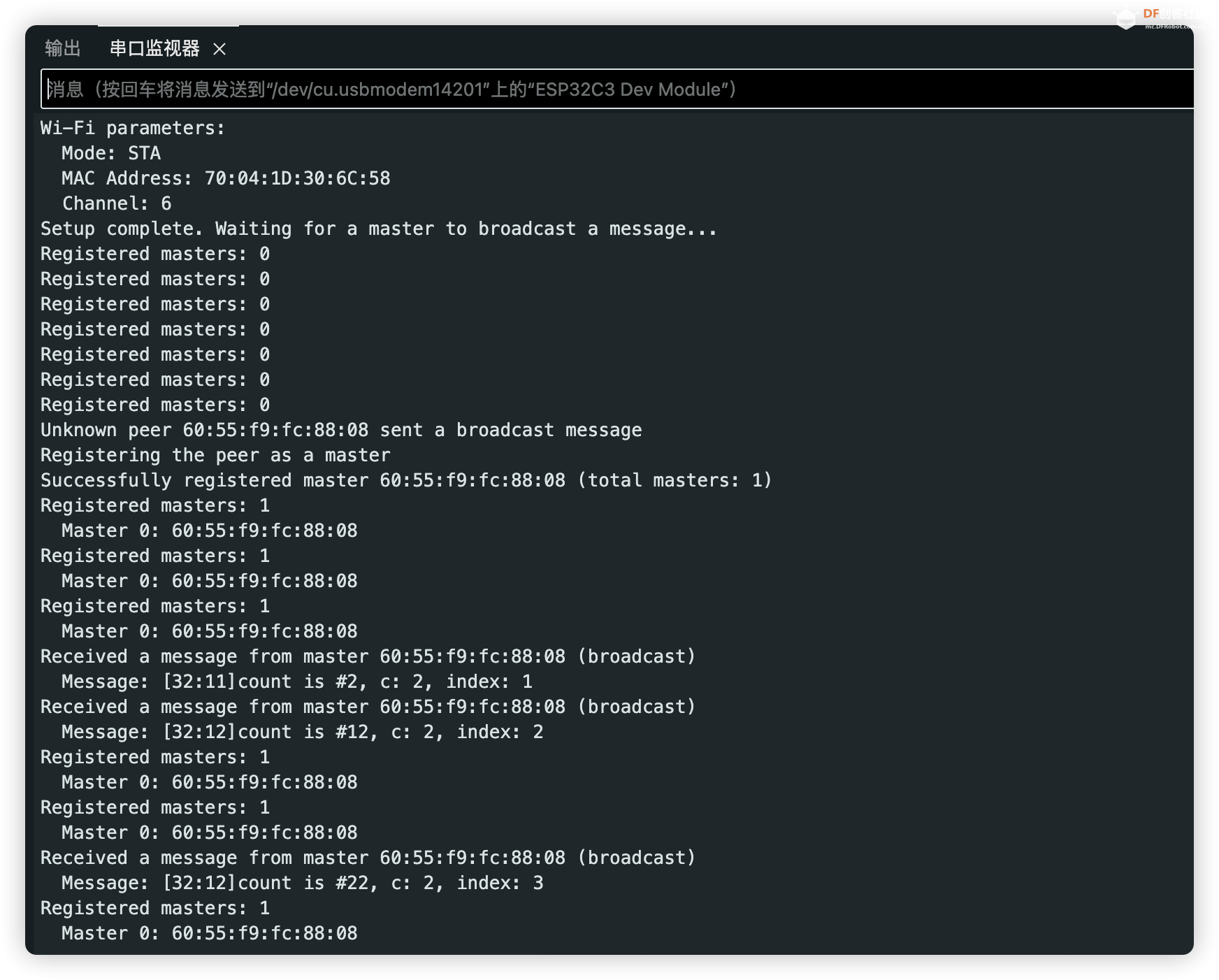Switch to the 输出 tab
This screenshot has height=980, width=1219.
pyautogui.click(x=63, y=48)
